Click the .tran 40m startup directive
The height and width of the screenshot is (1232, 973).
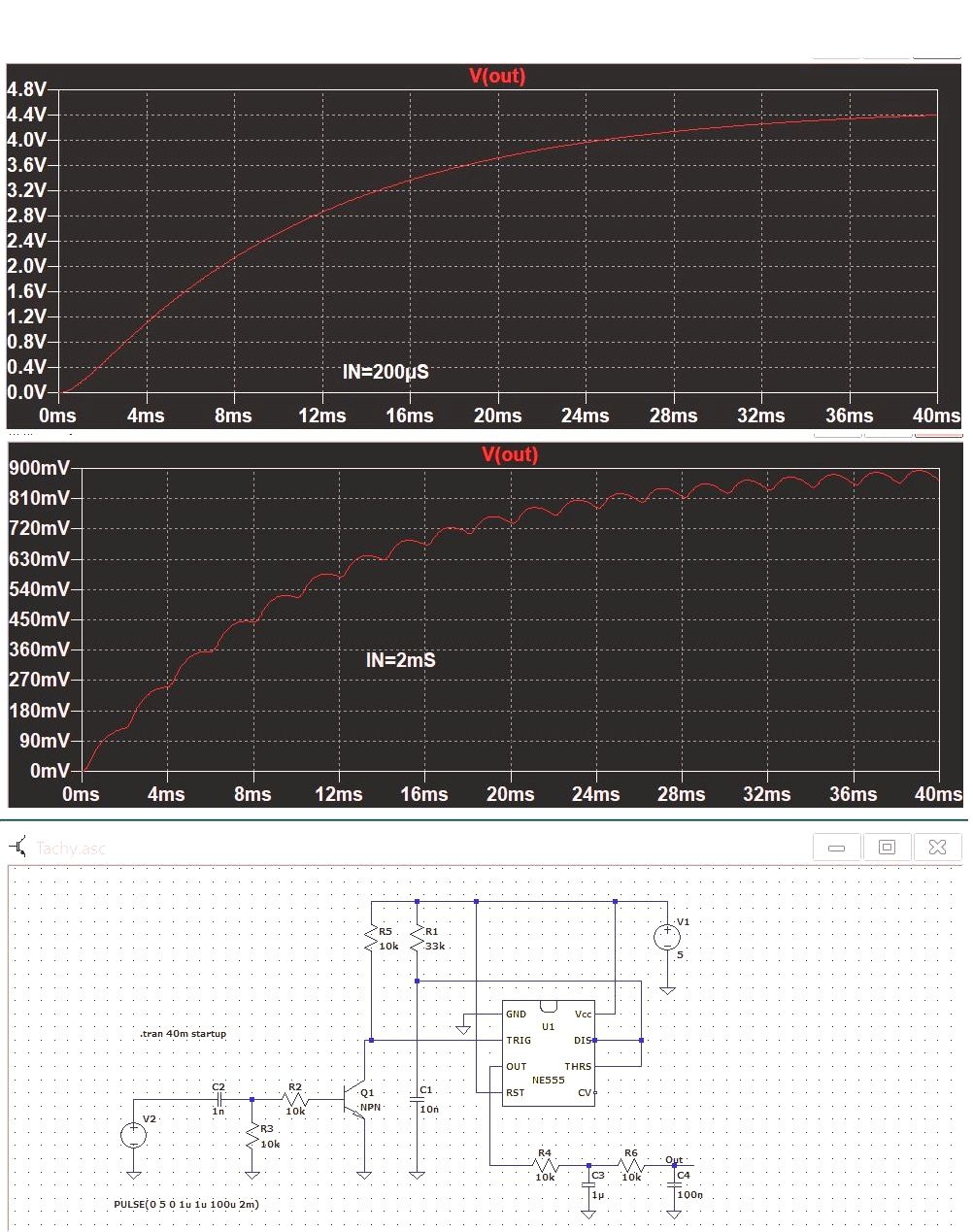tap(183, 1034)
